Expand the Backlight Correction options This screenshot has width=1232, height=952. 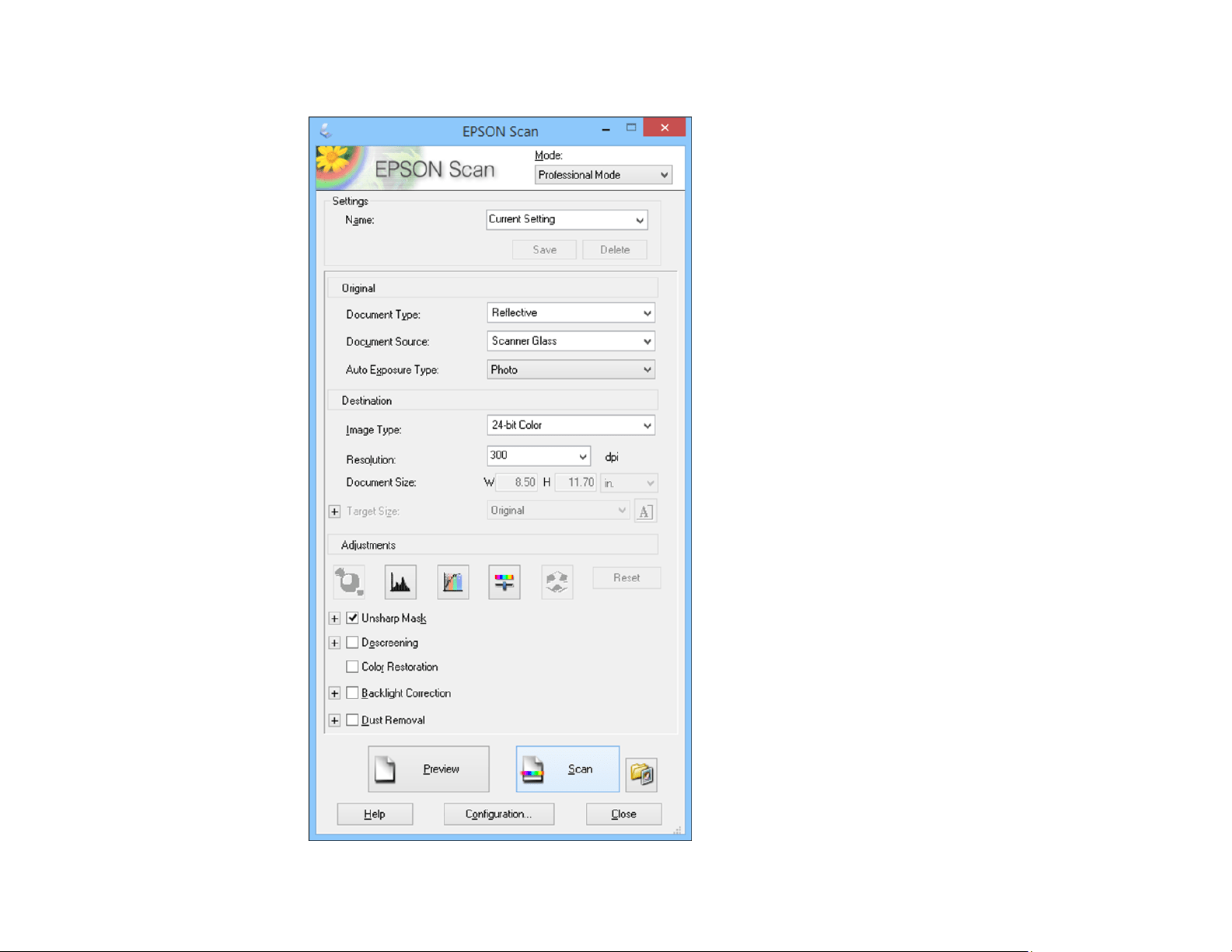pyautogui.click(x=334, y=693)
